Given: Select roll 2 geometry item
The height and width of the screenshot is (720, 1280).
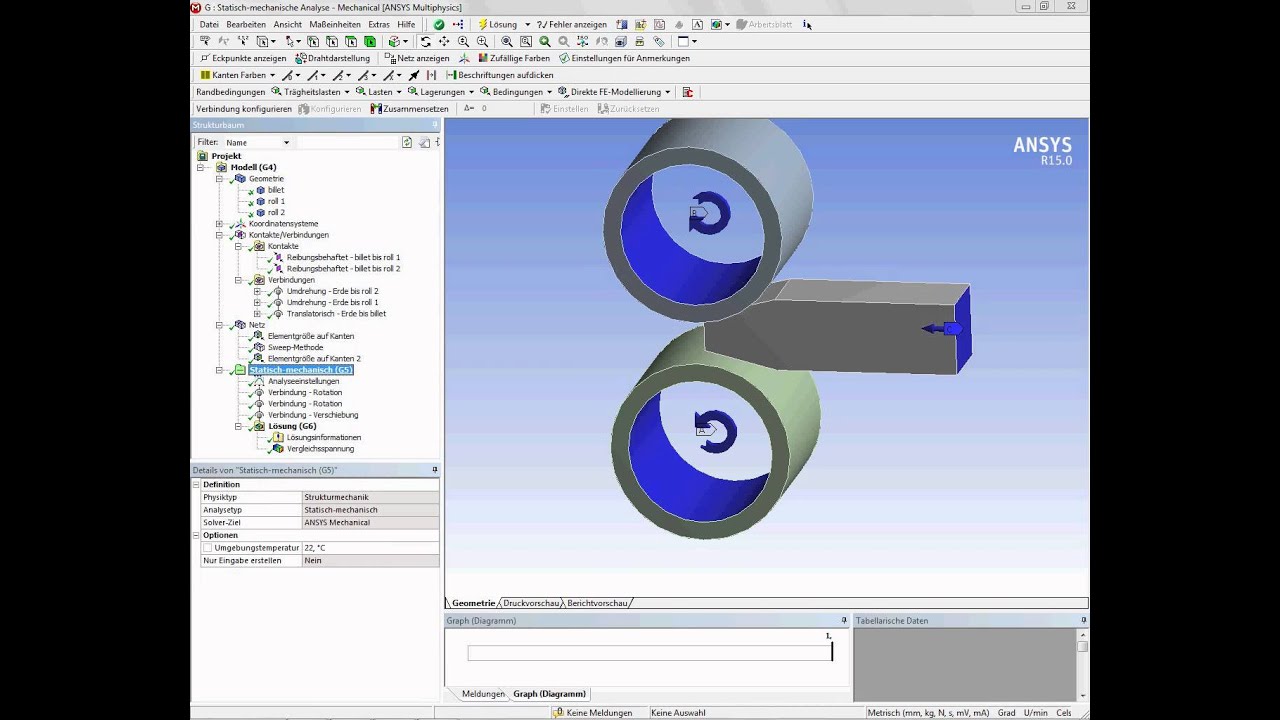Looking at the screenshot, I should (x=276, y=212).
